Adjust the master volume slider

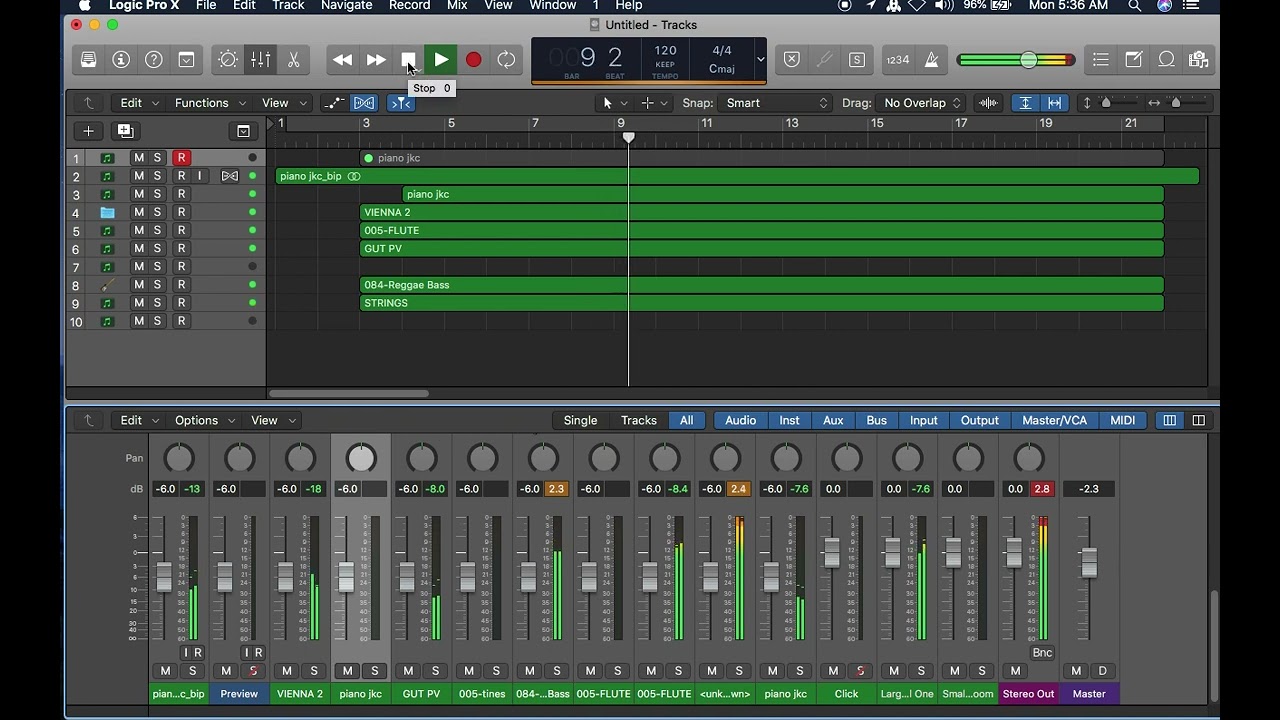point(1028,60)
